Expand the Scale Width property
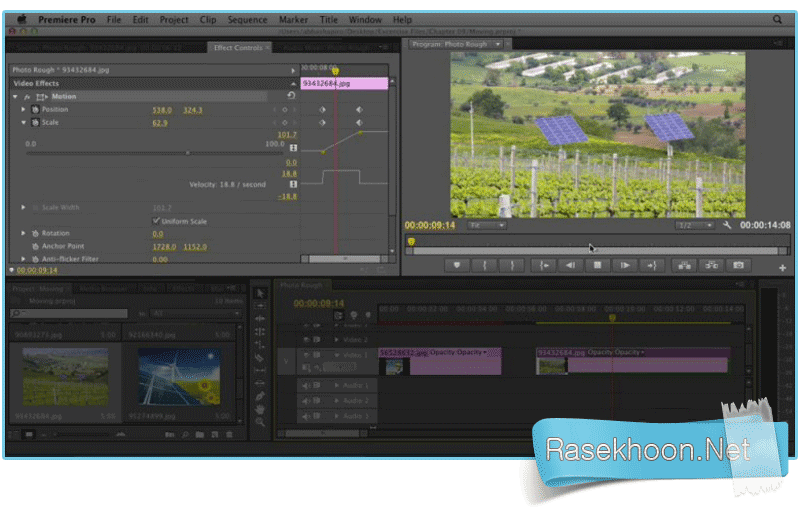800x509 pixels. click(23, 207)
